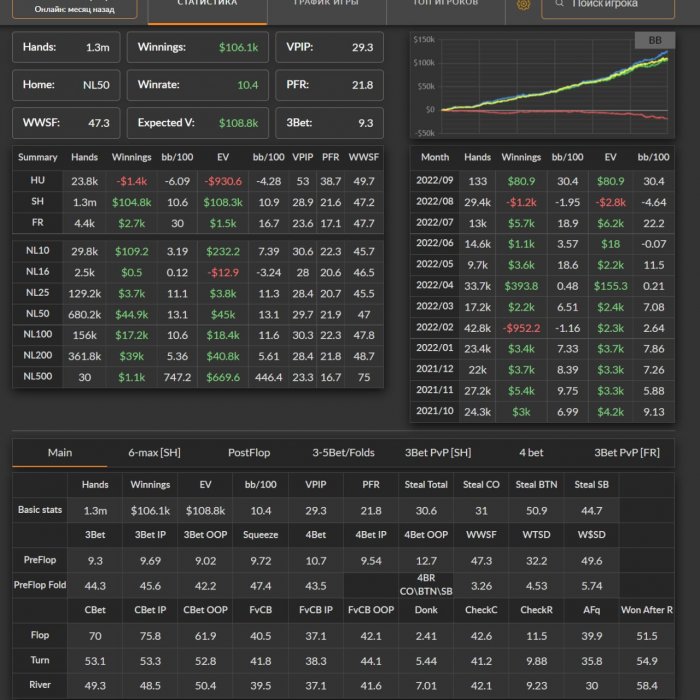Select the Main stats tab

(60, 453)
